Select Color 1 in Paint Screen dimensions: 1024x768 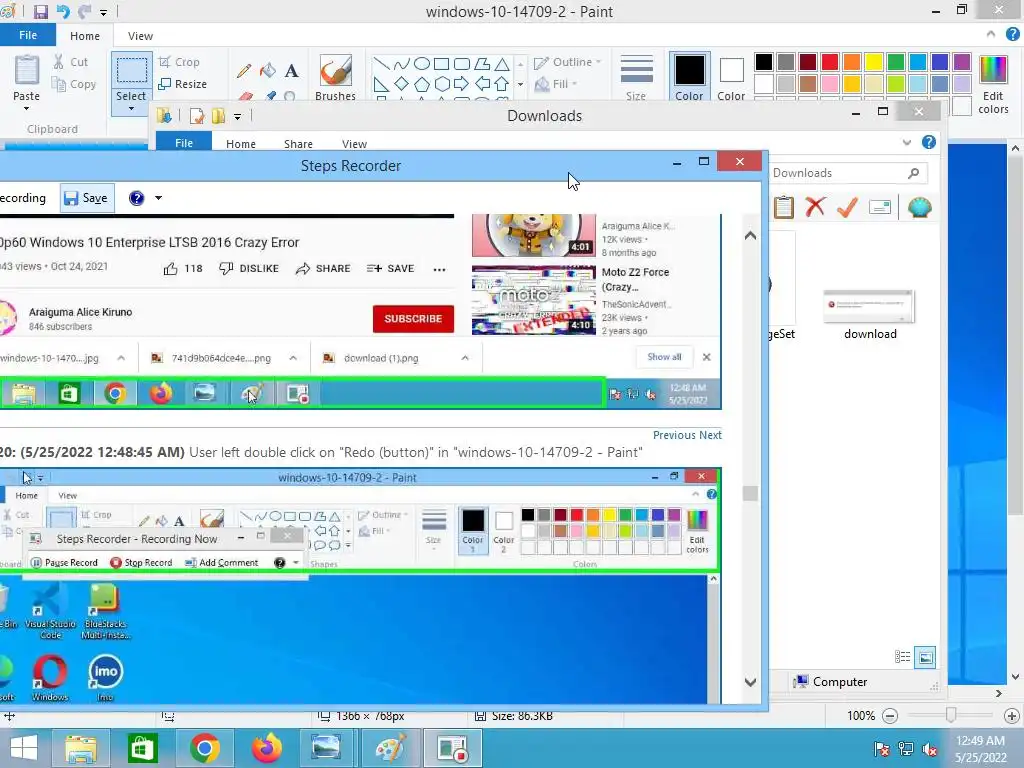coord(689,77)
